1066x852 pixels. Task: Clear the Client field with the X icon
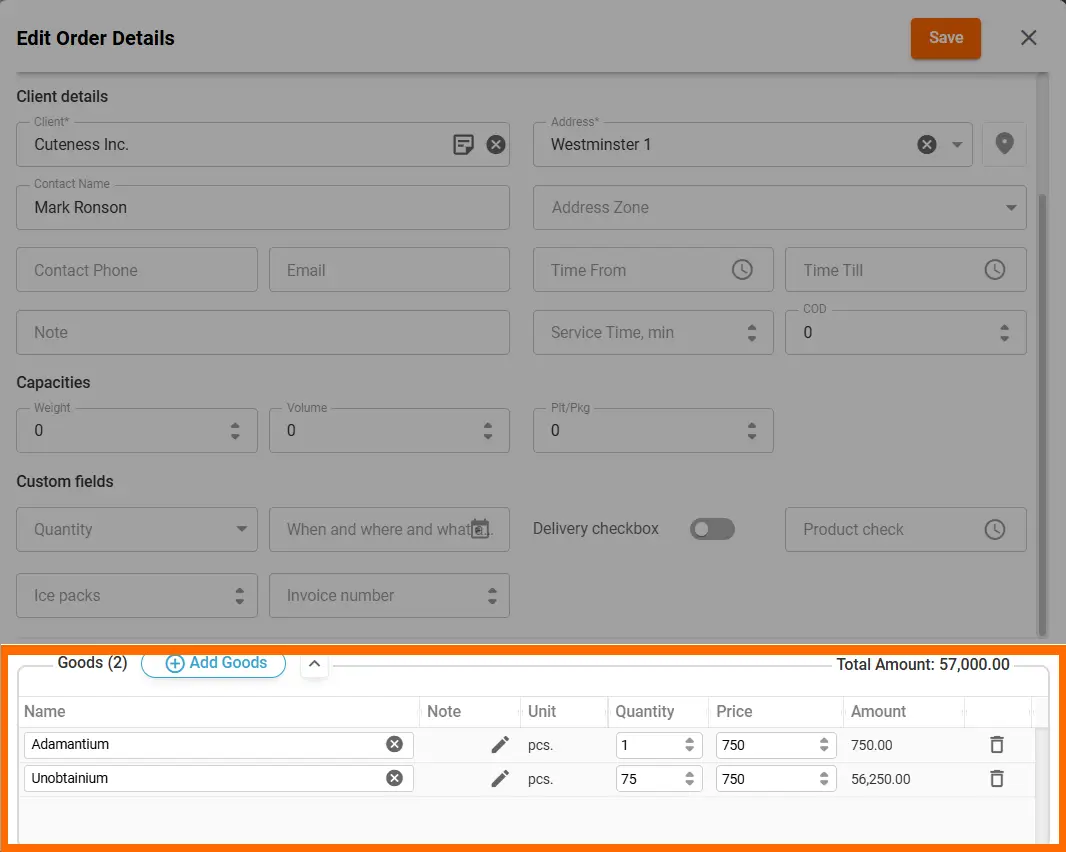tap(496, 144)
